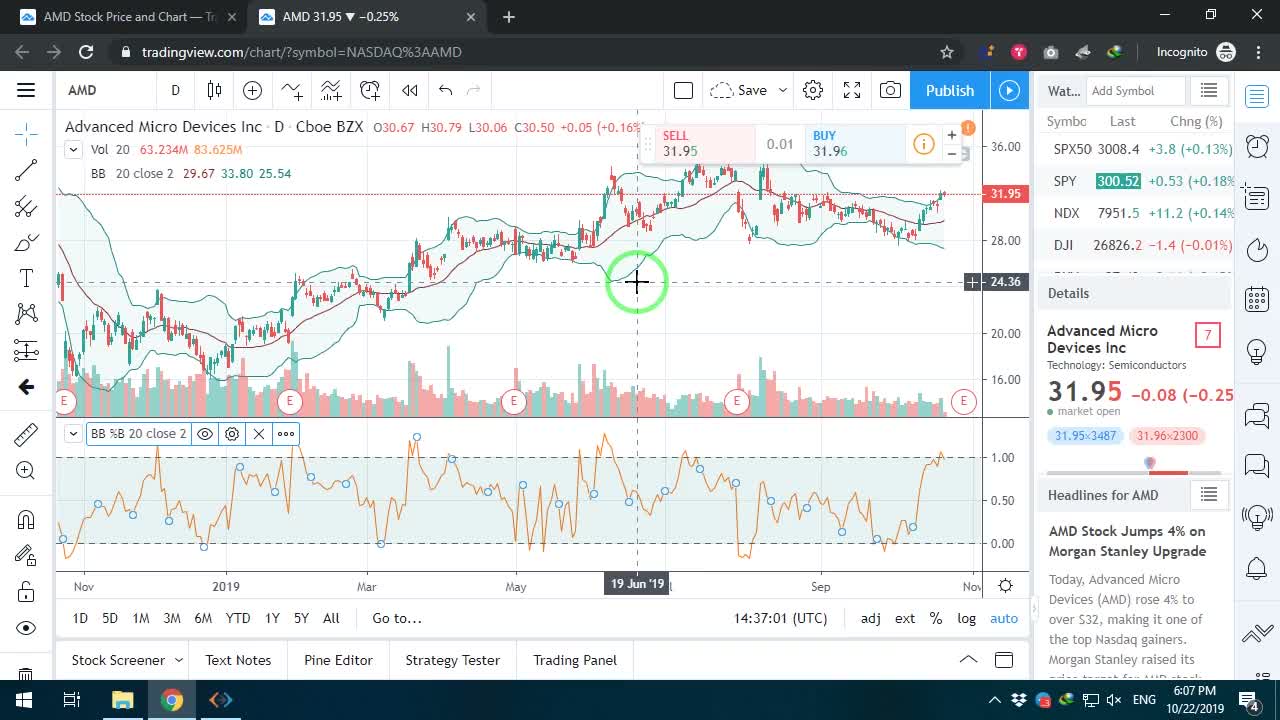Open the Indicators & Strategies icon
This screenshot has height=720, width=1280.
pyautogui.click(x=292, y=90)
